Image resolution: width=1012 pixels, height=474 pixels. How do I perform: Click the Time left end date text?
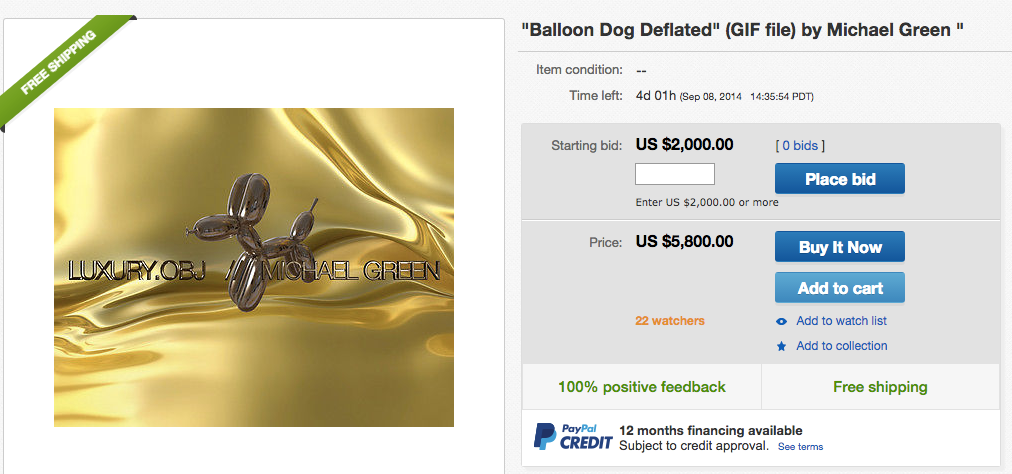[x=747, y=97]
